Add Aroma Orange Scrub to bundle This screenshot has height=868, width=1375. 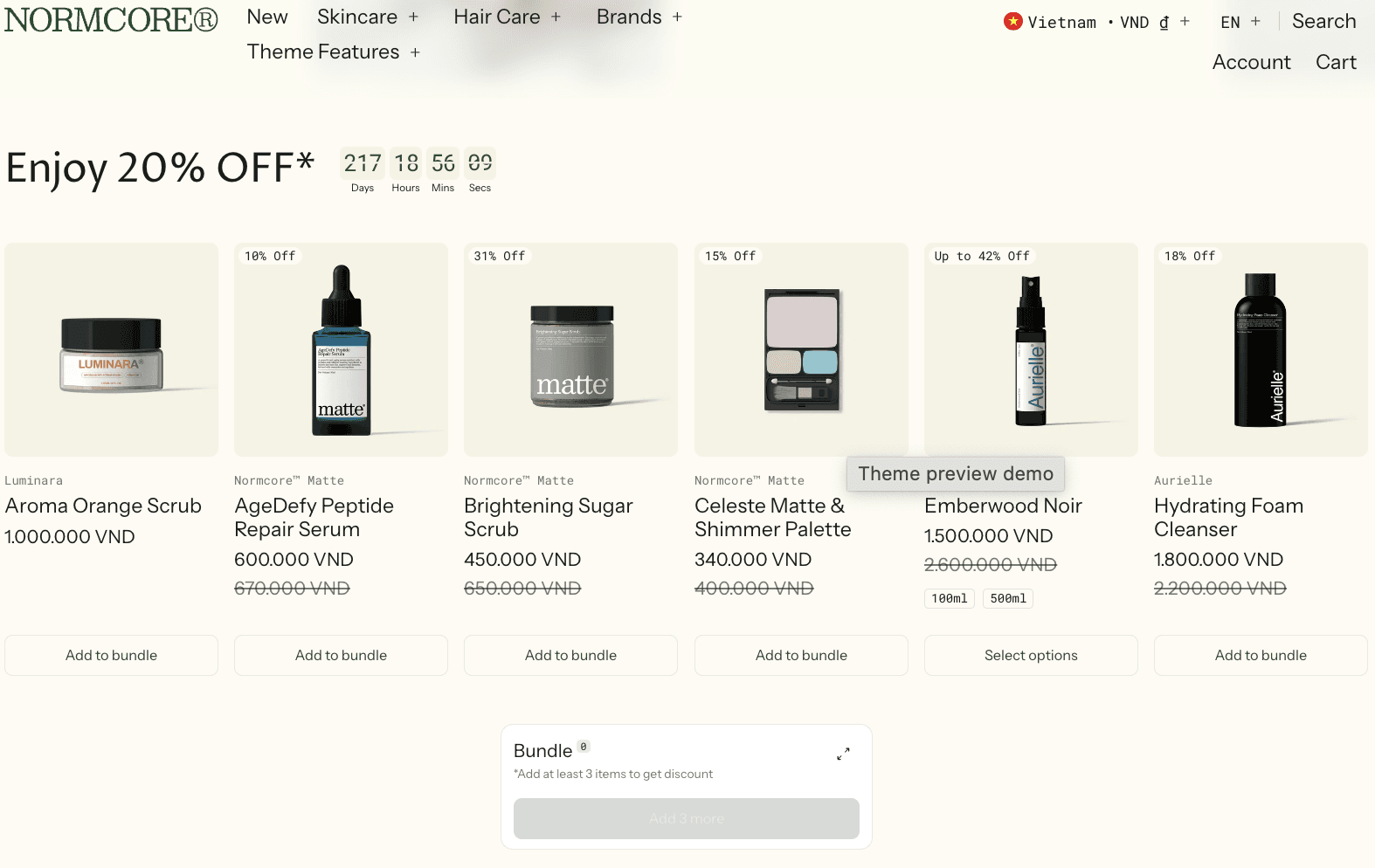click(x=111, y=655)
